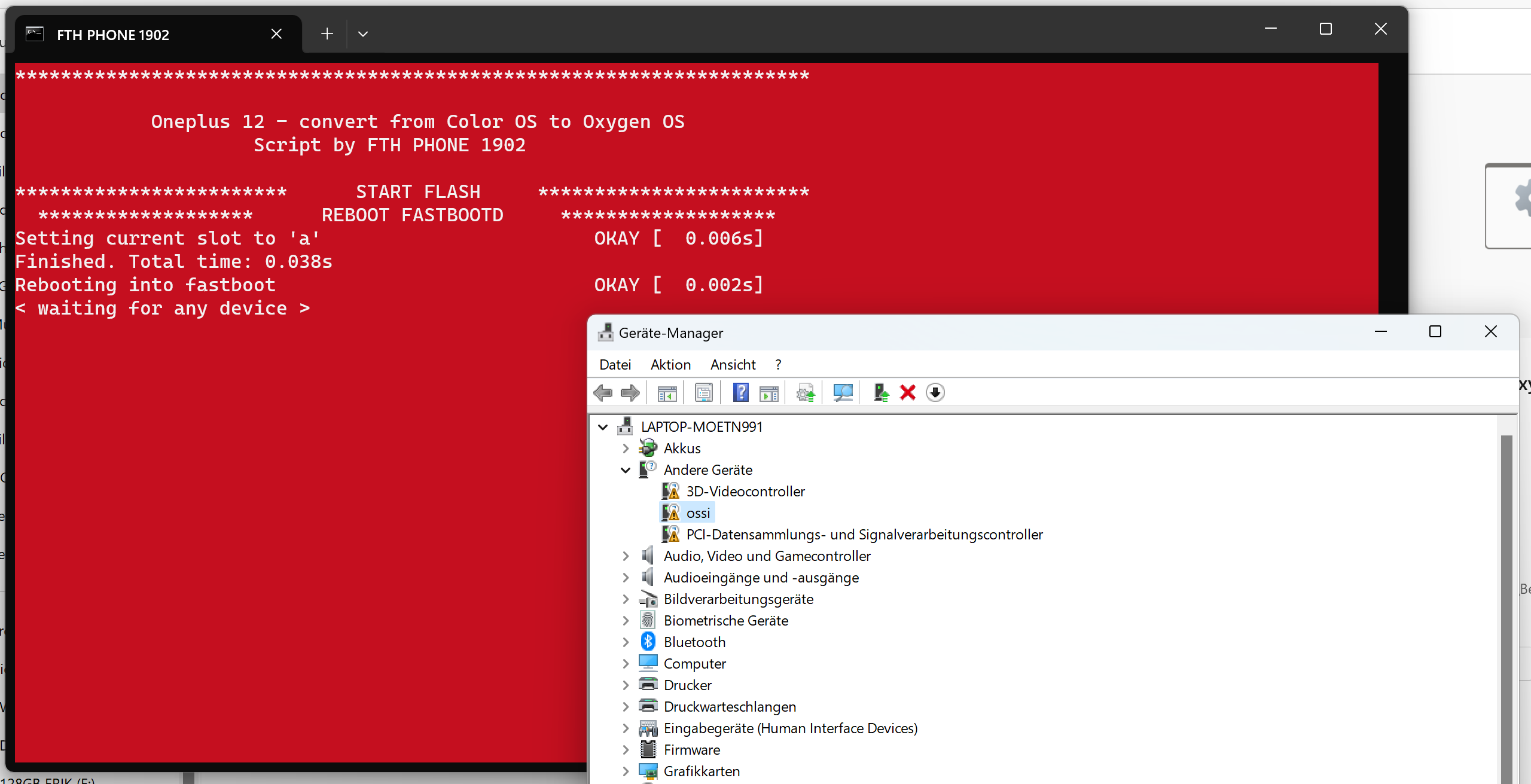Click warning icon beside 3D-Videocontroller
This screenshot has height=784, width=1531.
671,491
